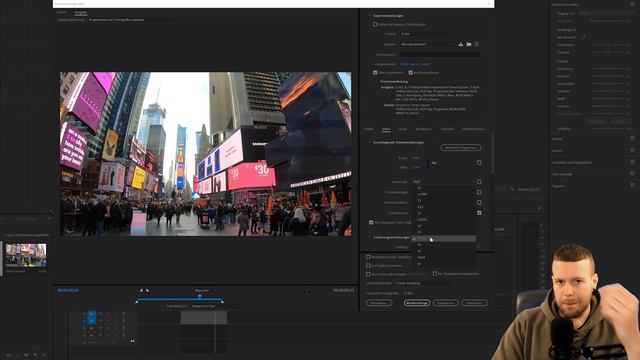Open the Veröffentlichen tab
The height and width of the screenshot is (360, 640).
click(x=473, y=129)
